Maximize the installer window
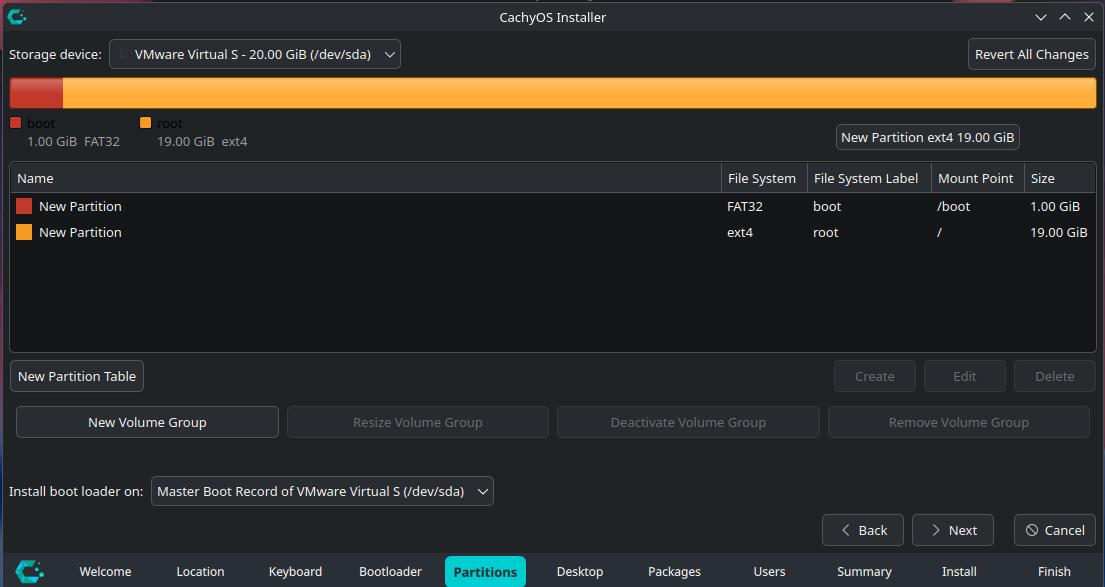Viewport: 1105px width, 587px height. pyautogui.click(x=1065, y=17)
